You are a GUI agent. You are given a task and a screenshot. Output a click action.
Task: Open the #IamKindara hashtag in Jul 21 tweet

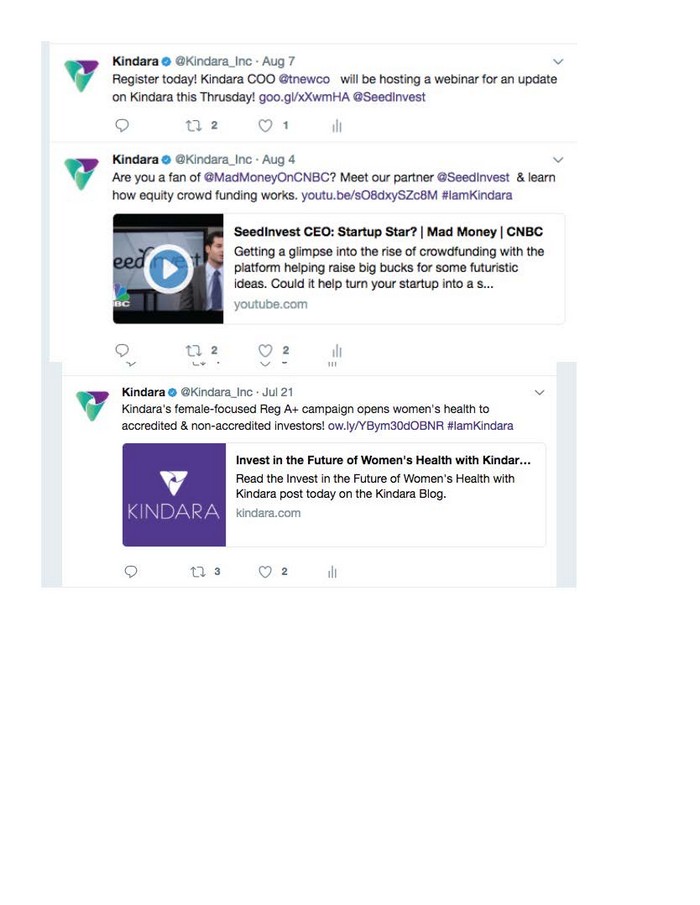[x=480, y=426]
